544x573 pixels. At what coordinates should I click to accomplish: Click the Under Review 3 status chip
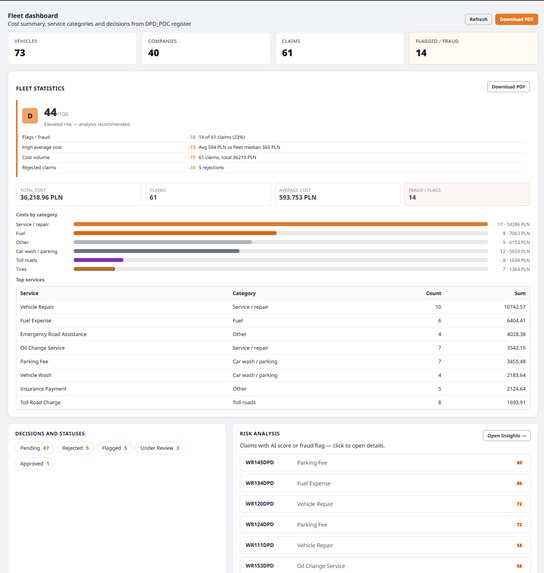[x=160, y=448]
